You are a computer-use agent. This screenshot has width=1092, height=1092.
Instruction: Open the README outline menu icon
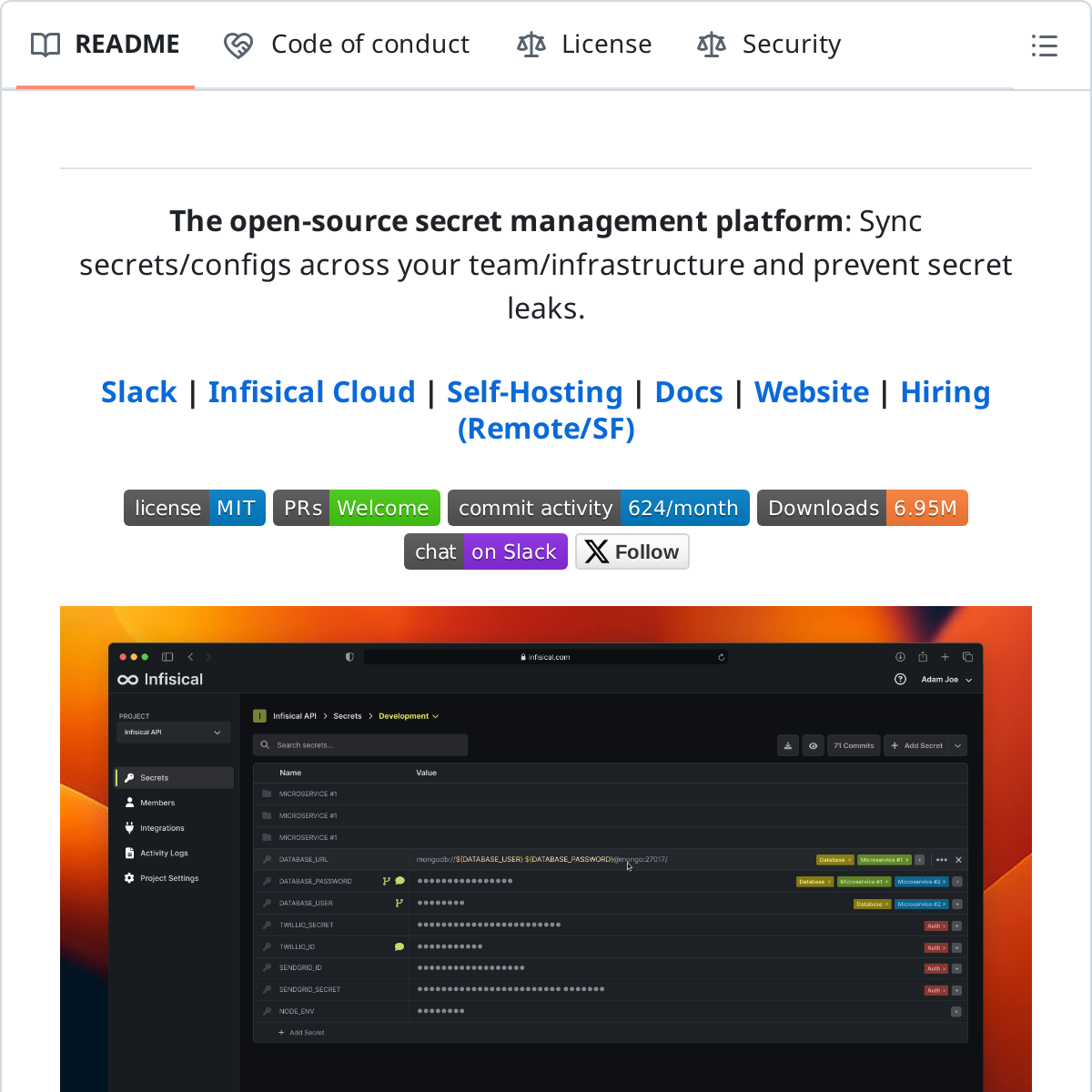[1044, 45]
